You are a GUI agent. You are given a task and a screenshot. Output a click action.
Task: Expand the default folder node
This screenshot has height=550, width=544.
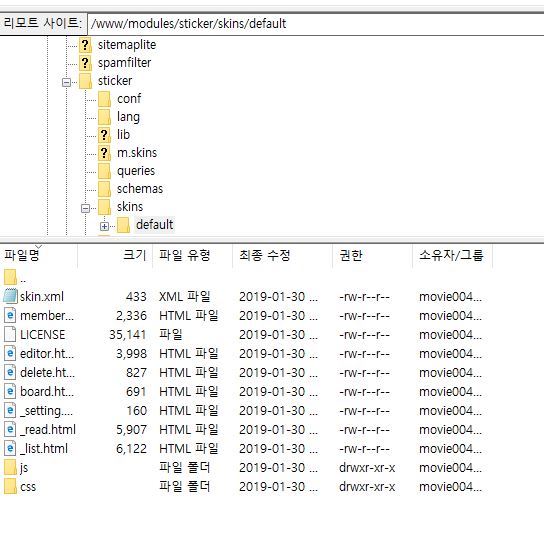tap(104, 226)
